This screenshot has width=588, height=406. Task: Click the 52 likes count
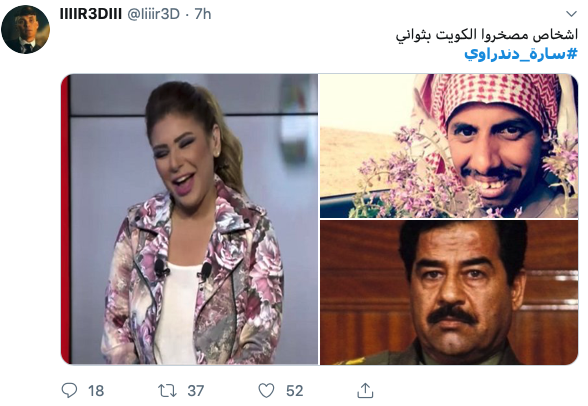coord(294,391)
